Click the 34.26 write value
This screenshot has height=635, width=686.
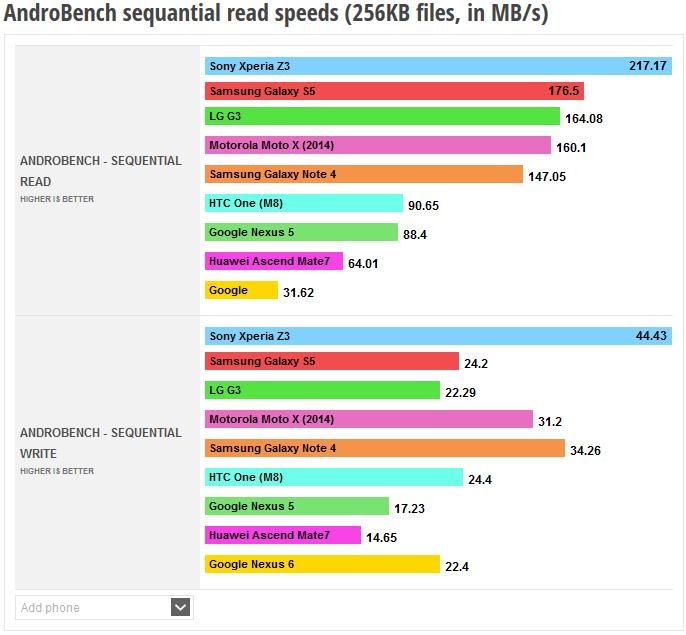tap(585, 451)
